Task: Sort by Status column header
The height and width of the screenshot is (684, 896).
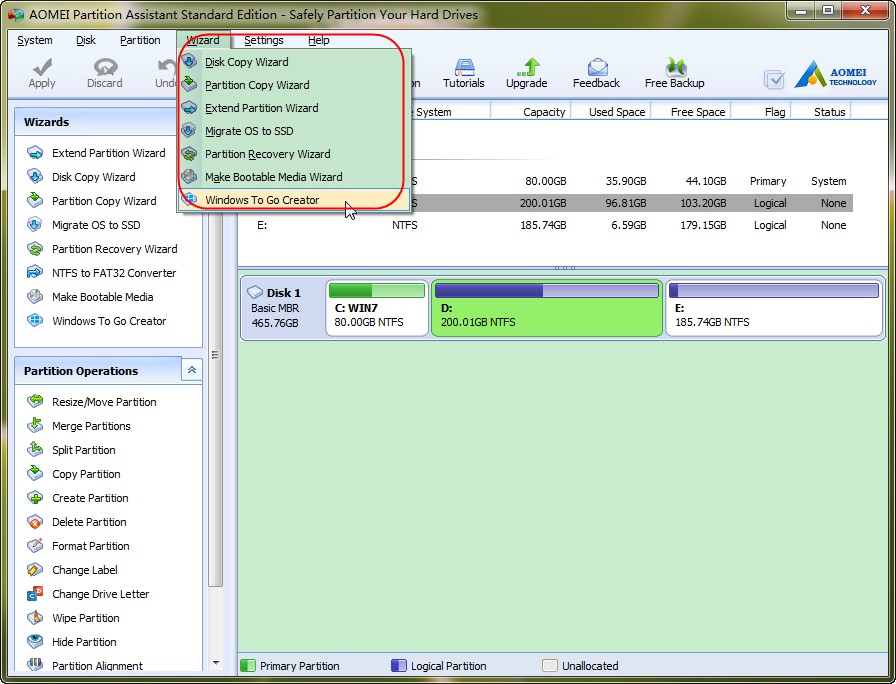Action: point(821,112)
